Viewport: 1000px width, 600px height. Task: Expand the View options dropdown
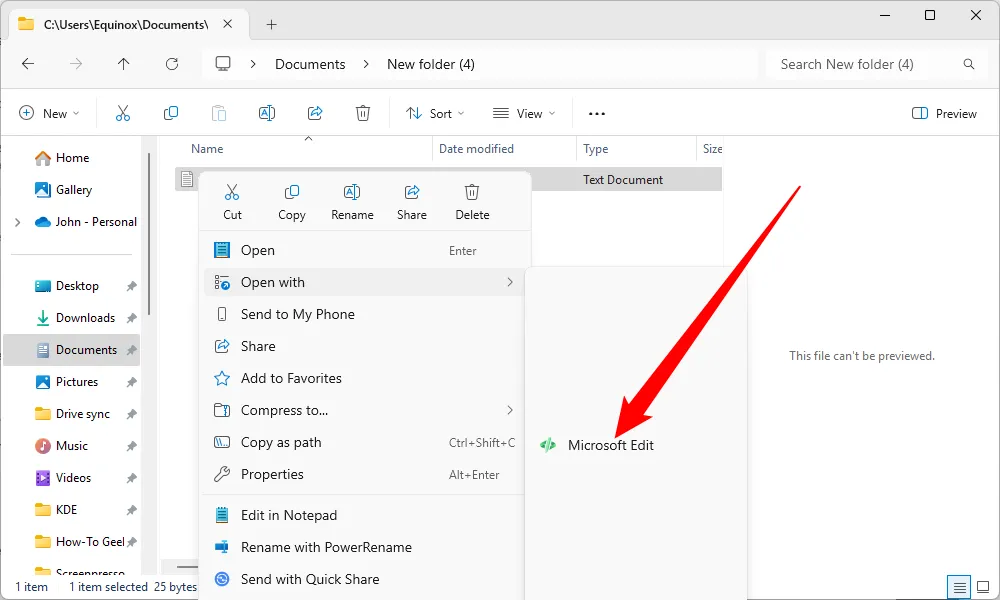[x=524, y=113]
